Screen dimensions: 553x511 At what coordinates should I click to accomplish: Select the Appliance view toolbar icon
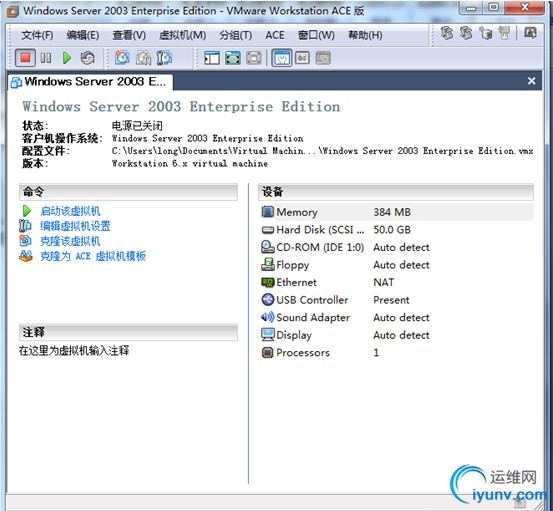coord(302,58)
